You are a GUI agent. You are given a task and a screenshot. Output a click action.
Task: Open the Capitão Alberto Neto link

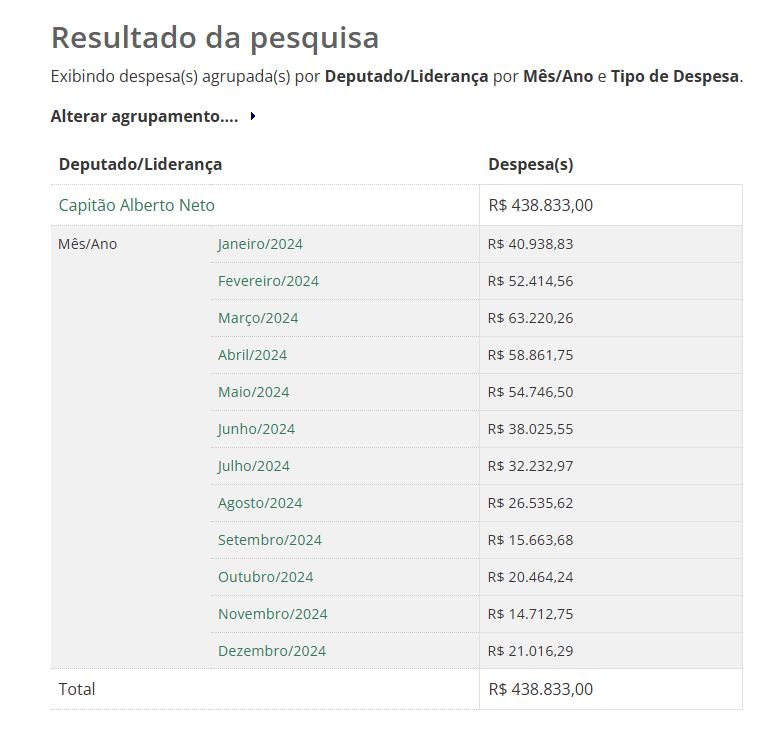[136, 205]
